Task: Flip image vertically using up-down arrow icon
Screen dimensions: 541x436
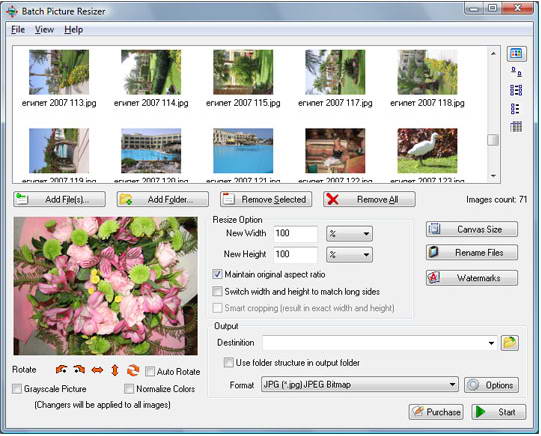Action: pyautogui.click(x=115, y=370)
